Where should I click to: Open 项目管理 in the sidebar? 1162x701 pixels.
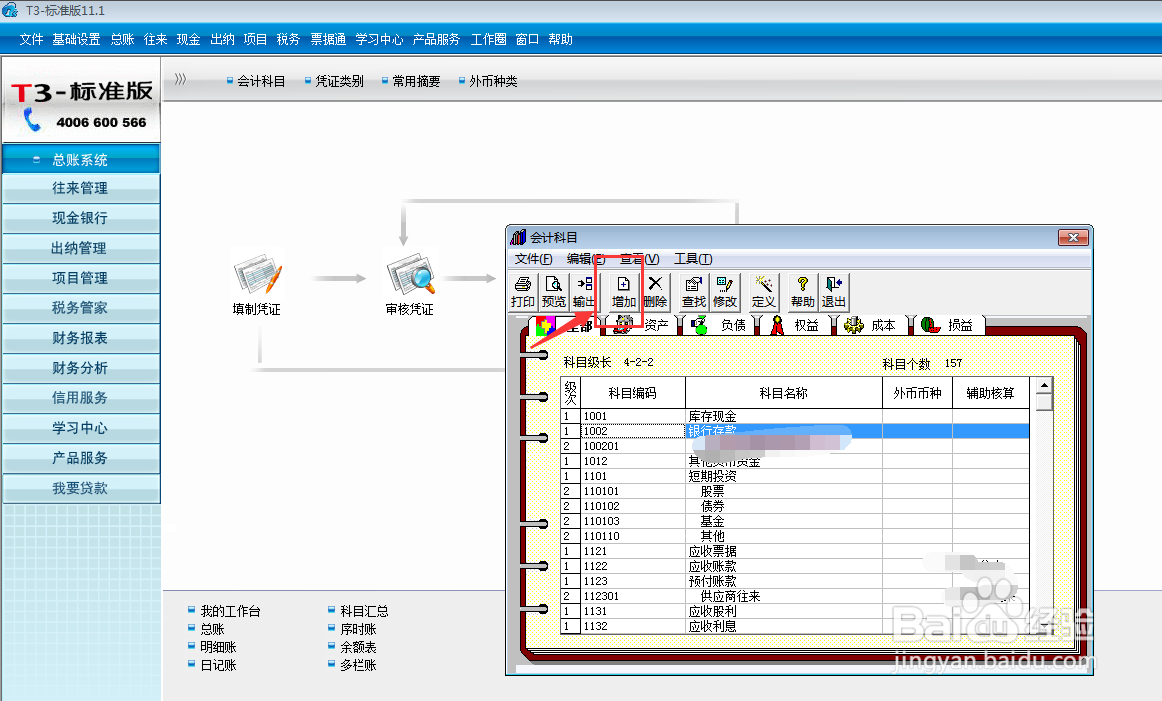point(81,278)
